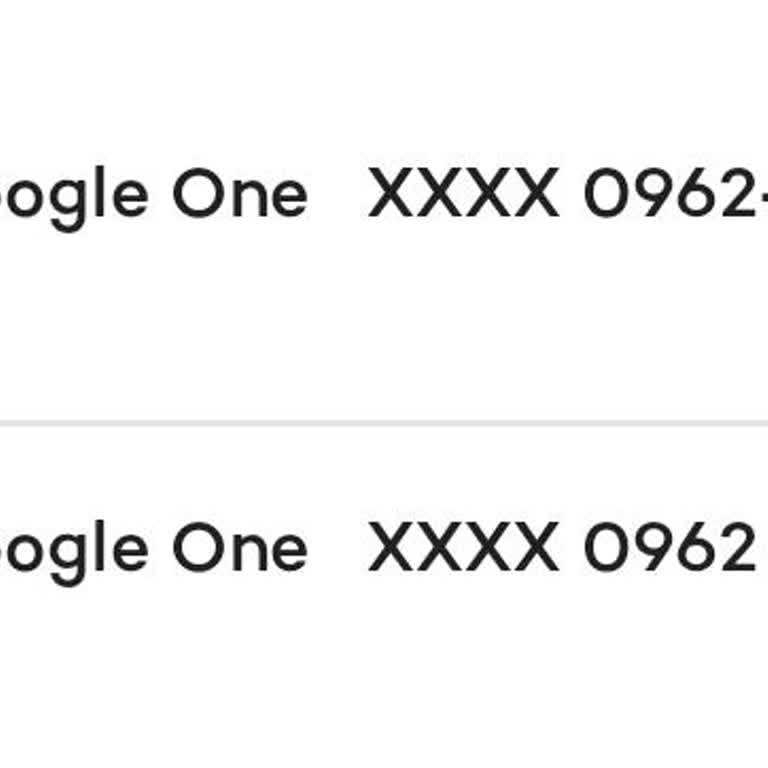Click the 0962 digits in the upper row
The width and height of the screenshot is (768, 768).
point(671,192)
